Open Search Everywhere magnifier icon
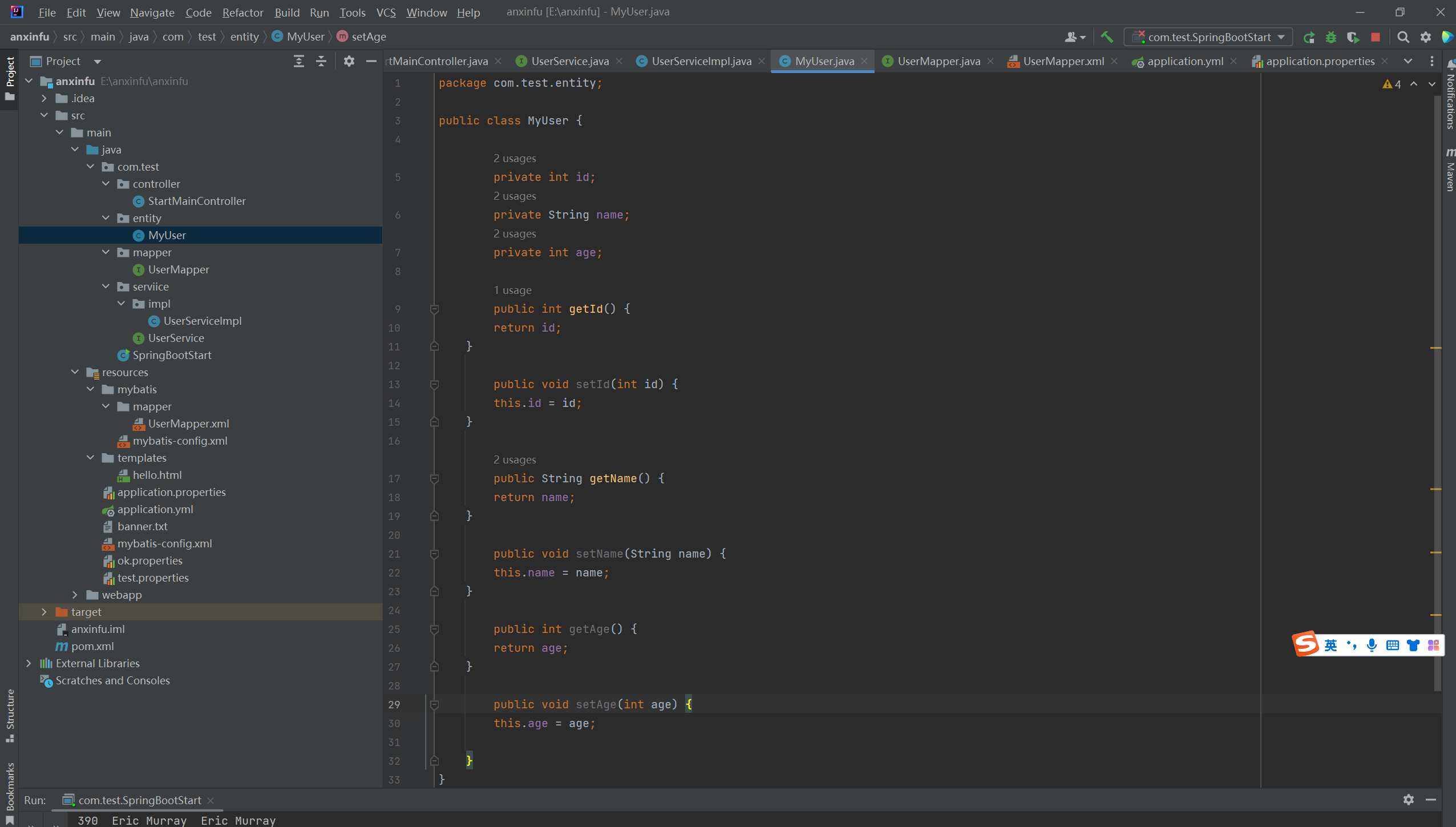The height and width of the screenshot is (827, 1456). click(1403, 37)
